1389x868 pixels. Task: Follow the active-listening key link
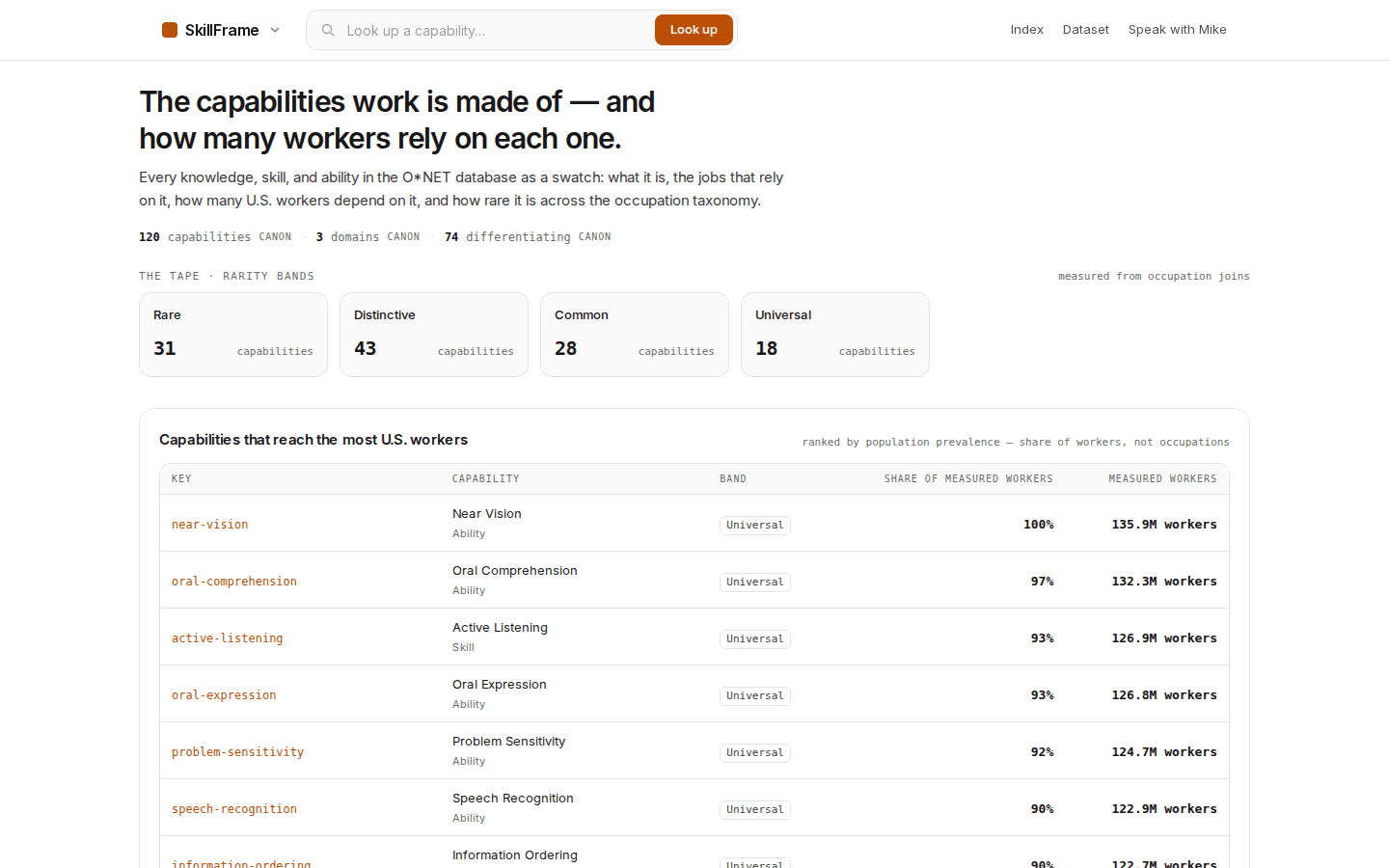pos(228,638)
